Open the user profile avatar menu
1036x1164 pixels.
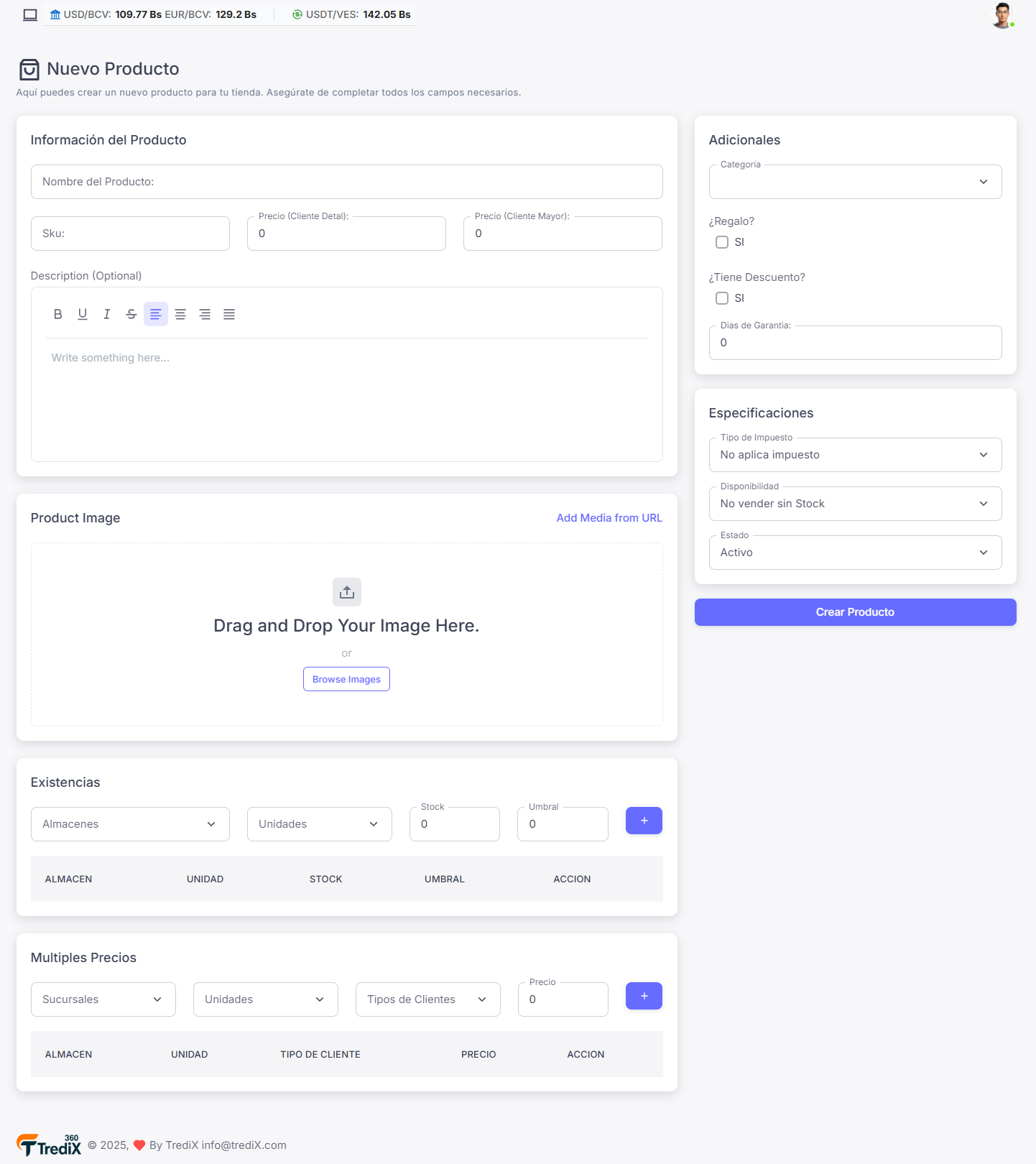coord(1002,15)
